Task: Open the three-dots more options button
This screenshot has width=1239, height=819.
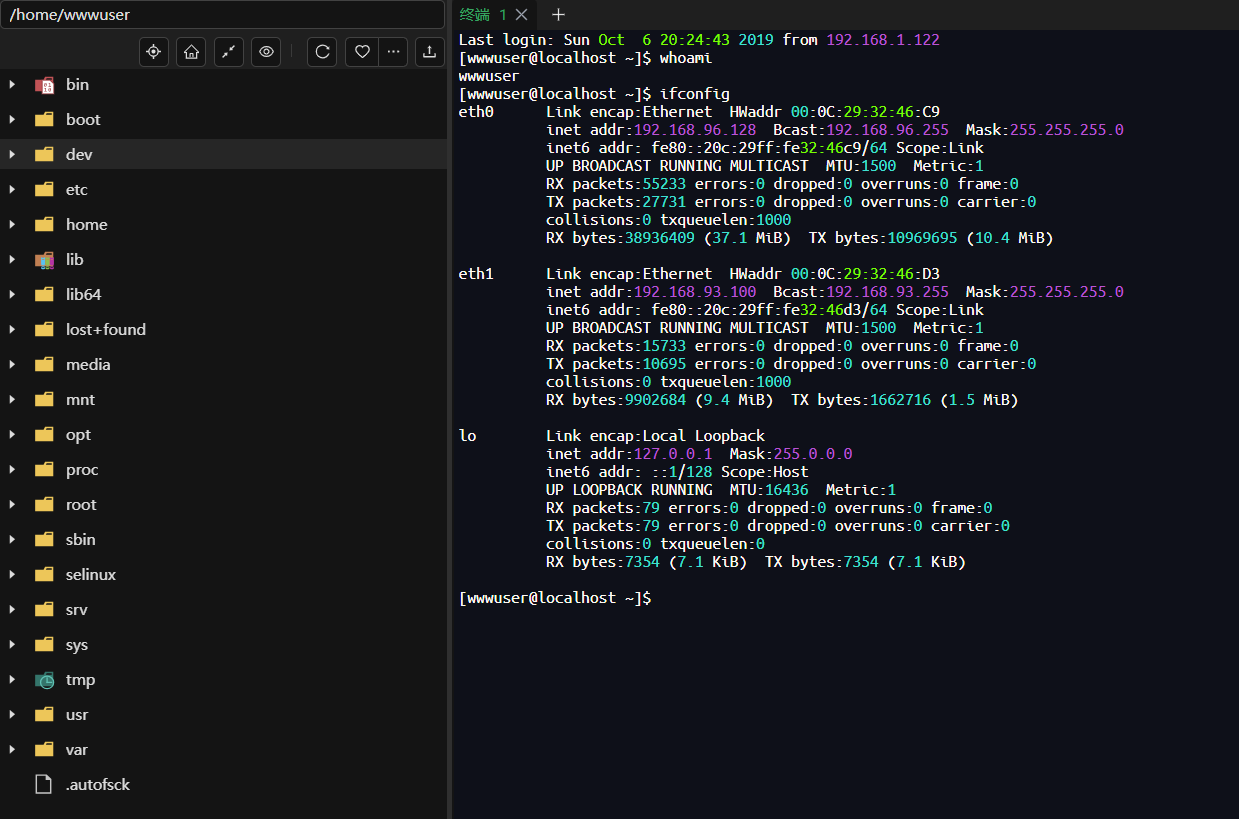Action: pos(393,52)
